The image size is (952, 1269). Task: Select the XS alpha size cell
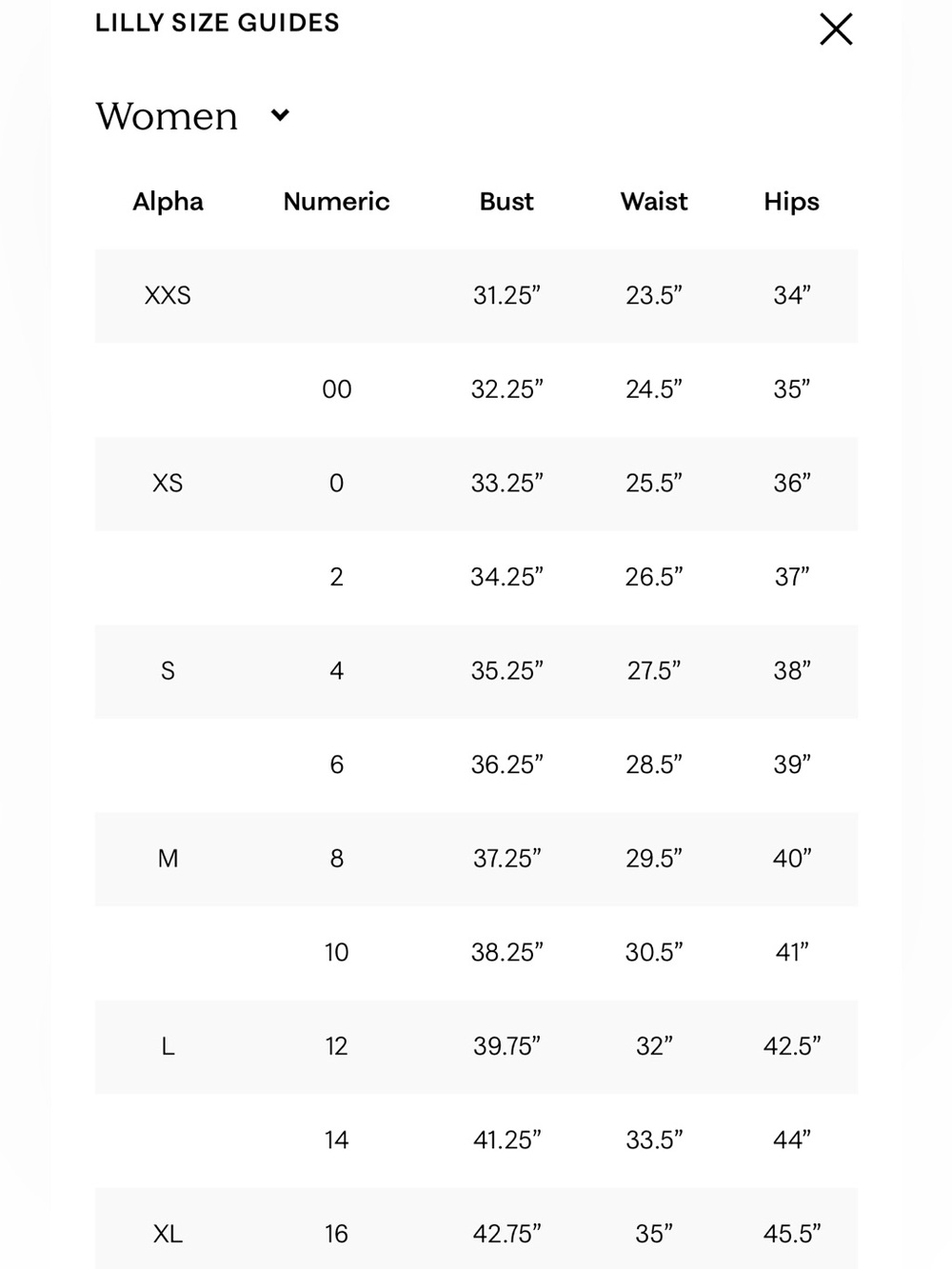point(168,483)
